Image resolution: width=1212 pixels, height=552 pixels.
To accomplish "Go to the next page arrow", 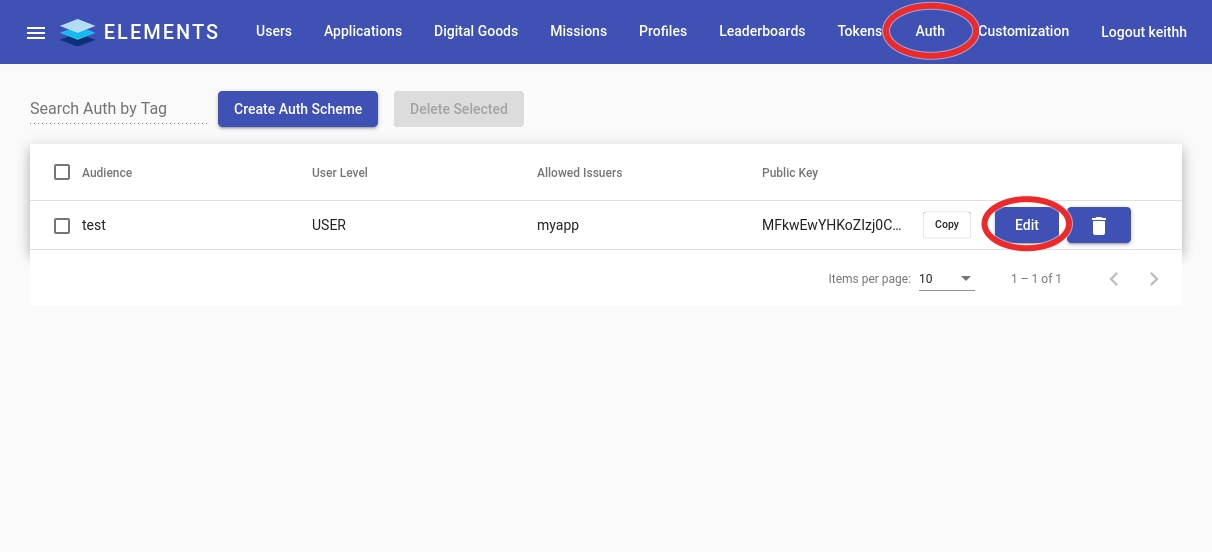I will [x=1154, y=279].
